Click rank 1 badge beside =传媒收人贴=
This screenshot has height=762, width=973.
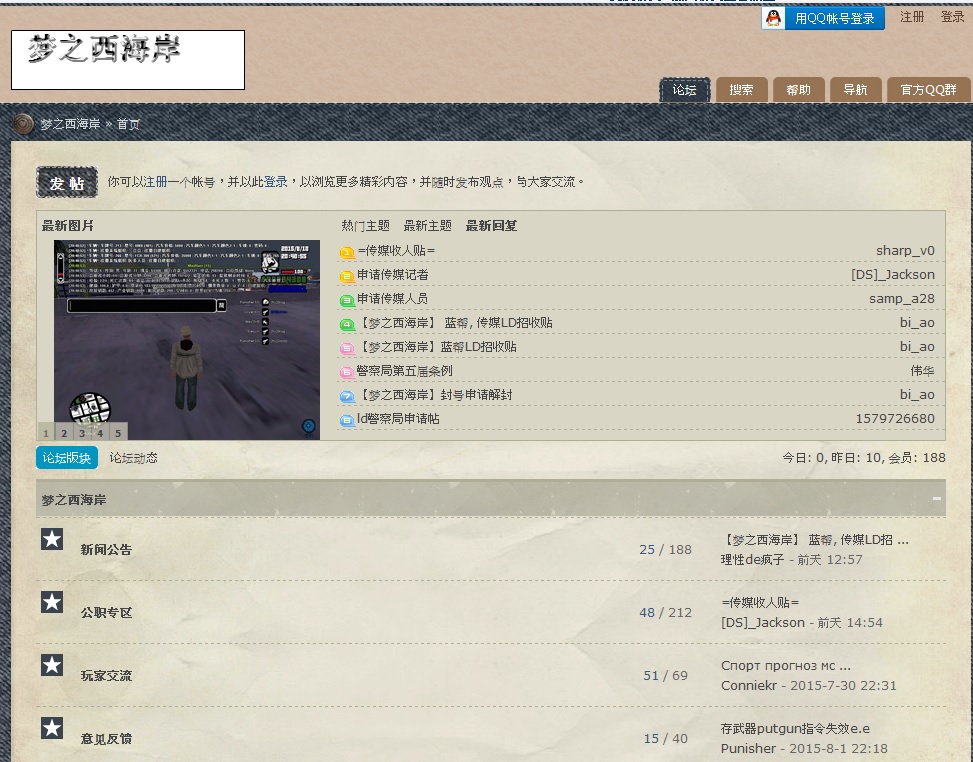coord(347,252)
